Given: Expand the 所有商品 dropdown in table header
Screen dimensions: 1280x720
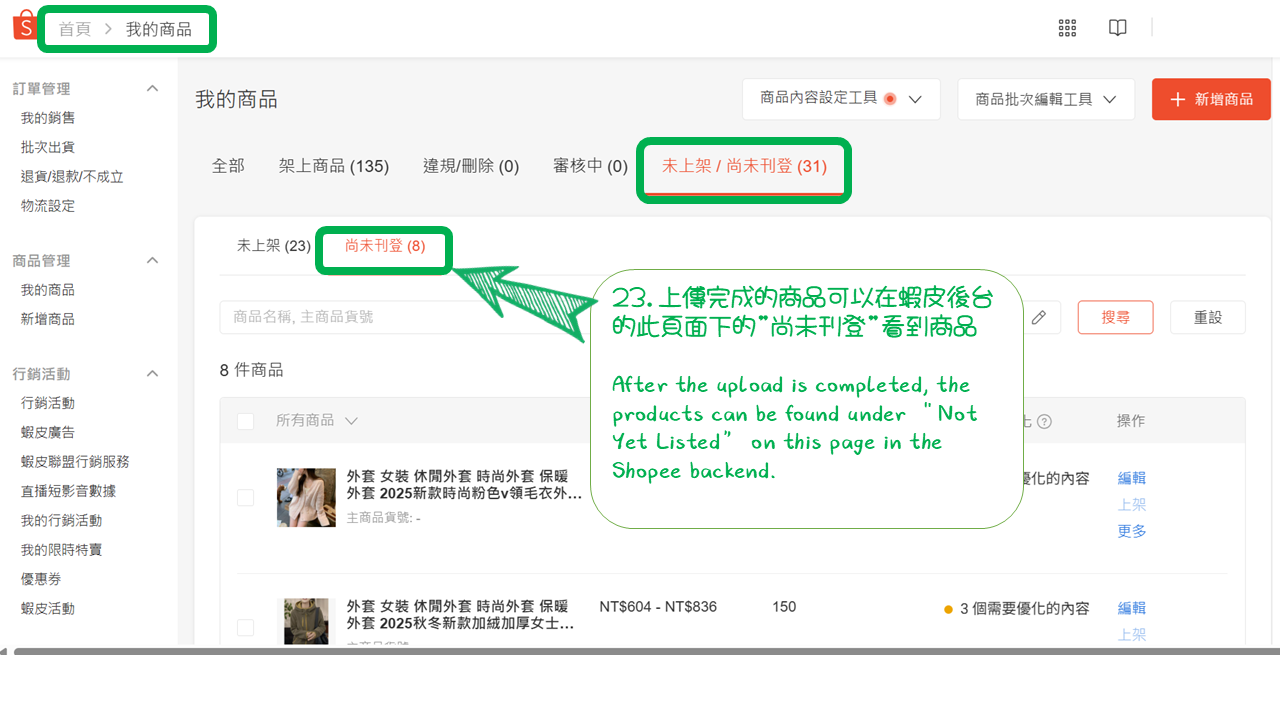Looking at the screenshot, I should 320,420.
